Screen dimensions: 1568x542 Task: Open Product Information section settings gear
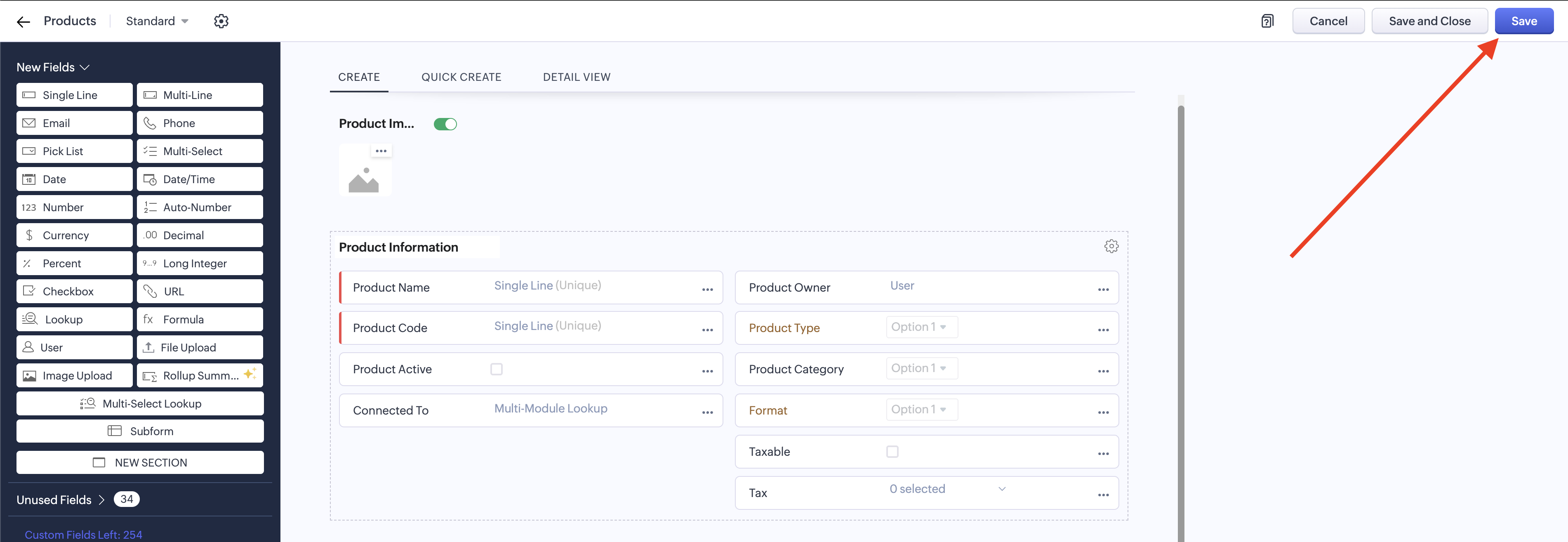(x=1111, y=247)
